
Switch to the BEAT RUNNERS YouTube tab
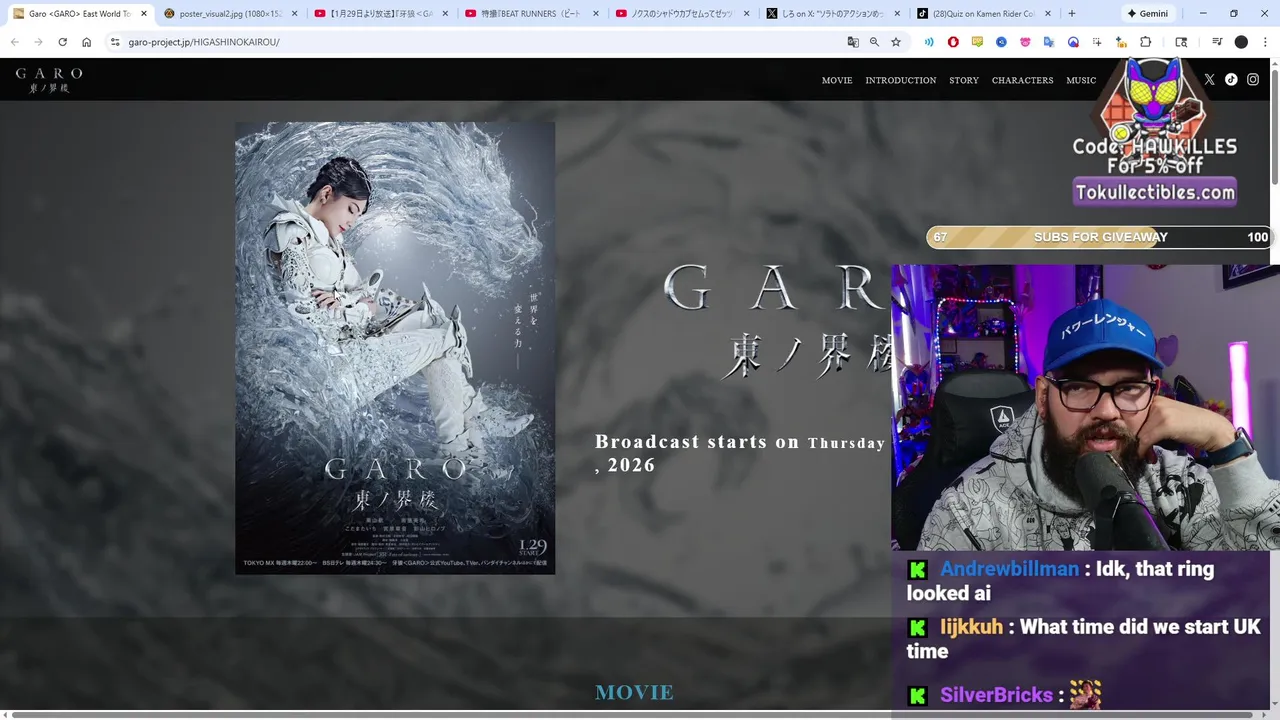[531, 14]
